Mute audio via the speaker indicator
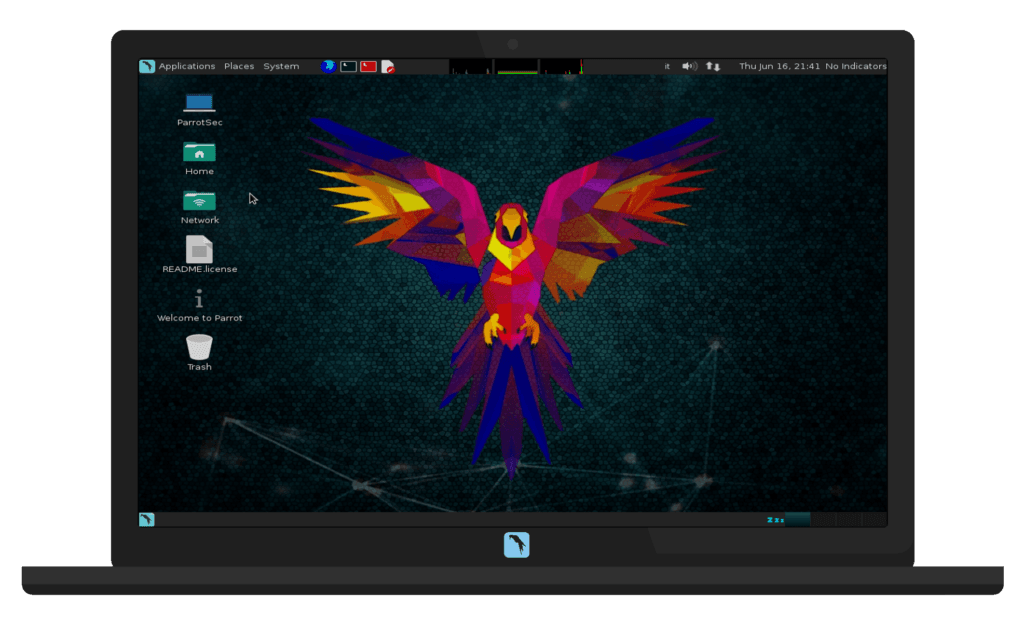1024x624 pixels. click(x=689, y=66)
